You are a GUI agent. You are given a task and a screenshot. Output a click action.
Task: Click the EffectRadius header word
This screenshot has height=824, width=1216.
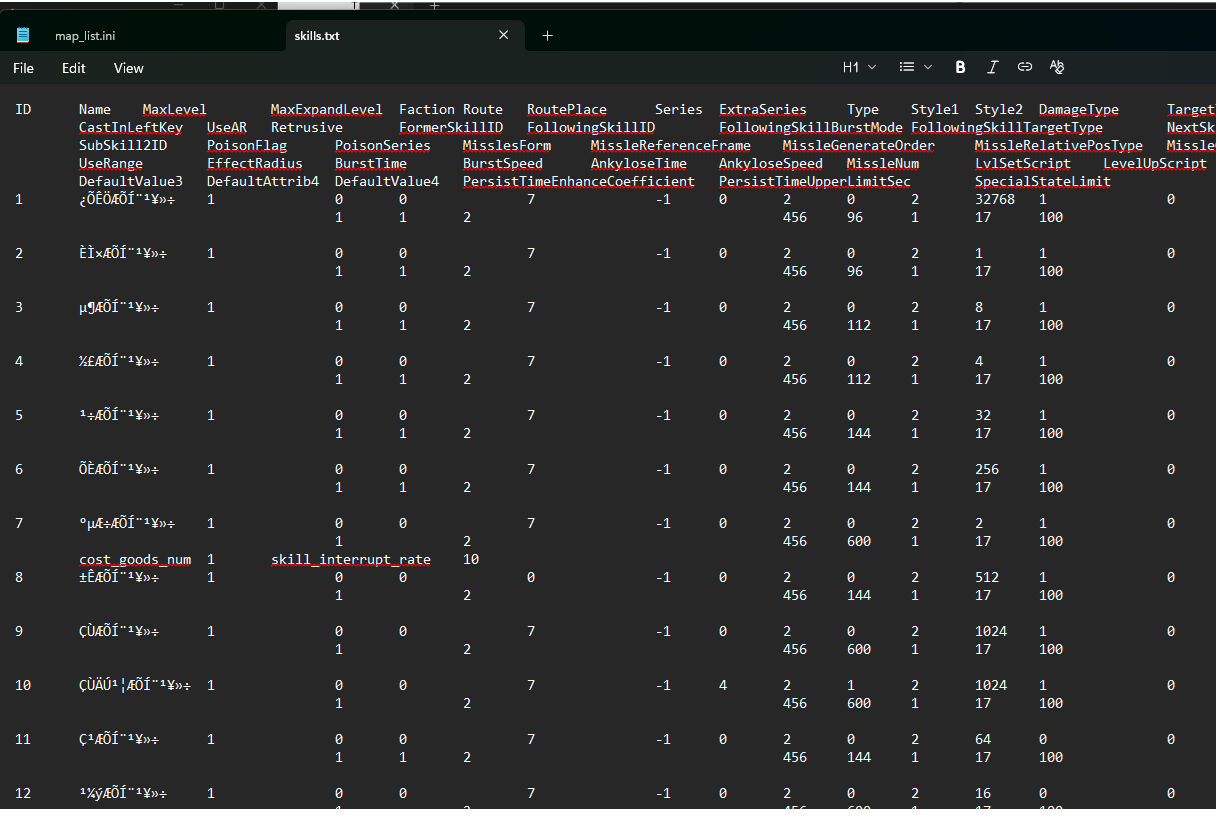pos(255,163)
